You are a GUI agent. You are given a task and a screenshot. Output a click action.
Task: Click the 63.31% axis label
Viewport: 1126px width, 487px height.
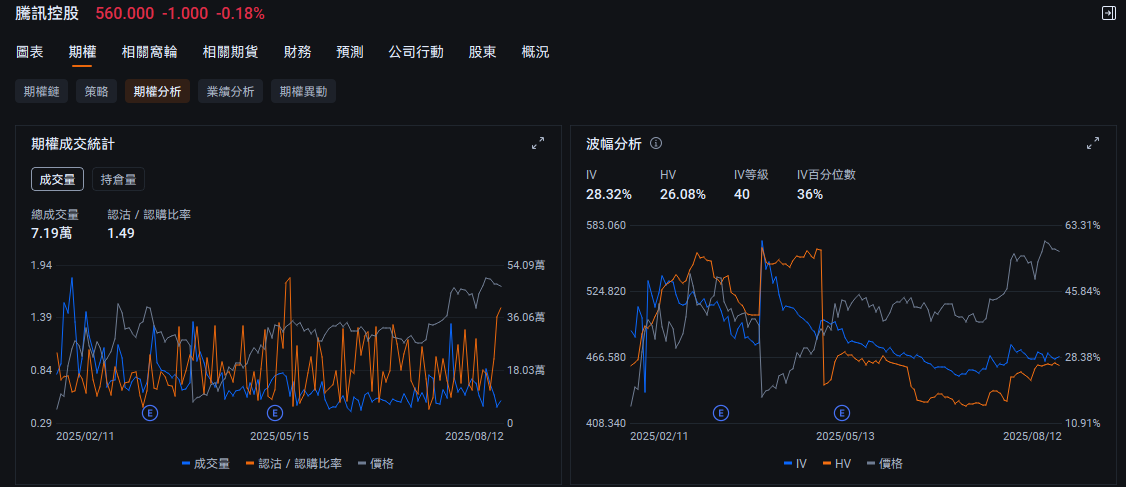pyautogui.click(x=1083, y=225)
